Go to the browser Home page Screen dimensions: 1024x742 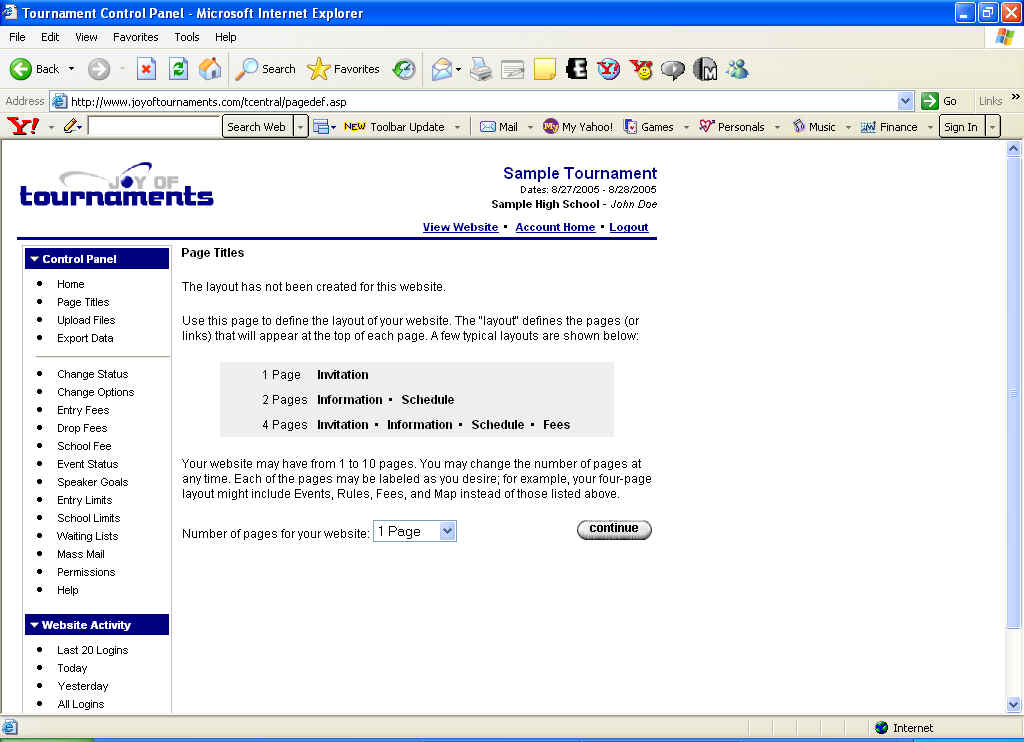(x=210, y=69)
